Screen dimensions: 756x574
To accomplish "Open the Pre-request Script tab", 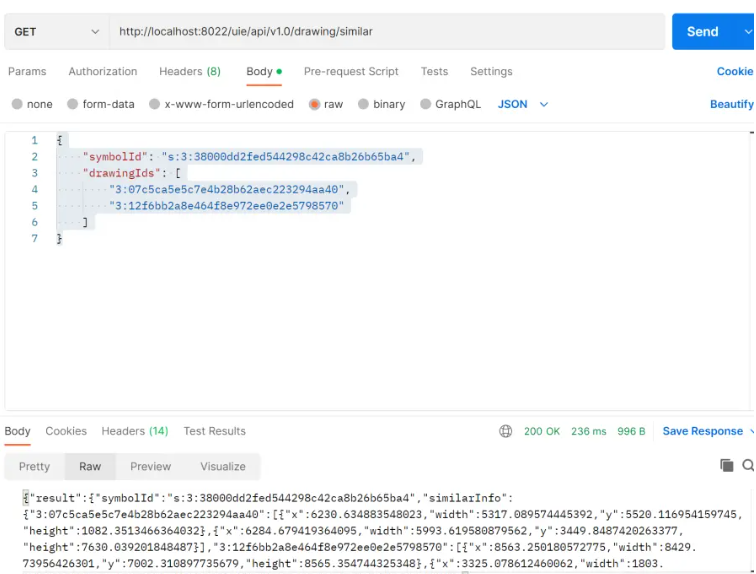I will click(351, 71).
